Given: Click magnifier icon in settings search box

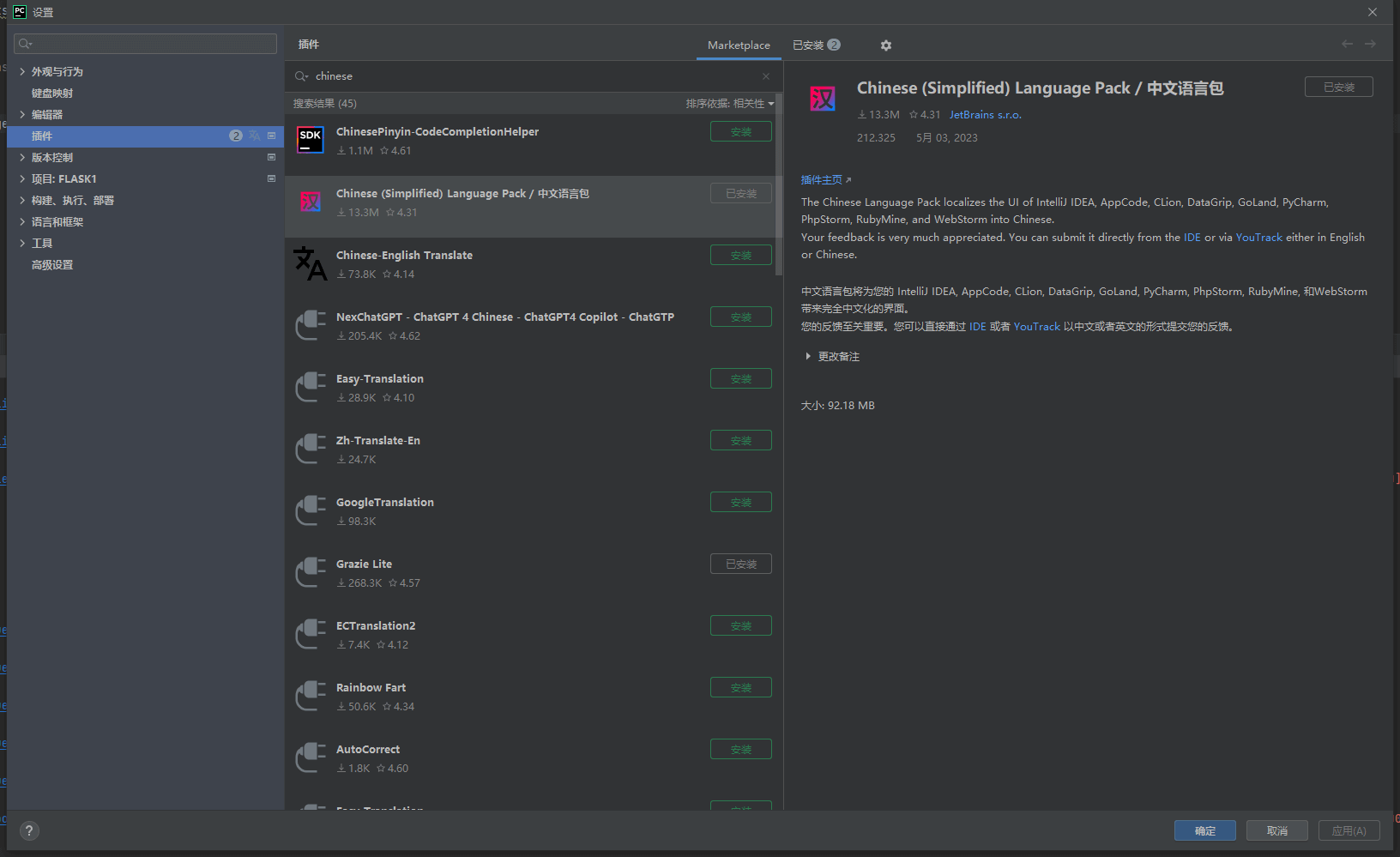Looking at the screenshot, I should click(x=25, y=44).
